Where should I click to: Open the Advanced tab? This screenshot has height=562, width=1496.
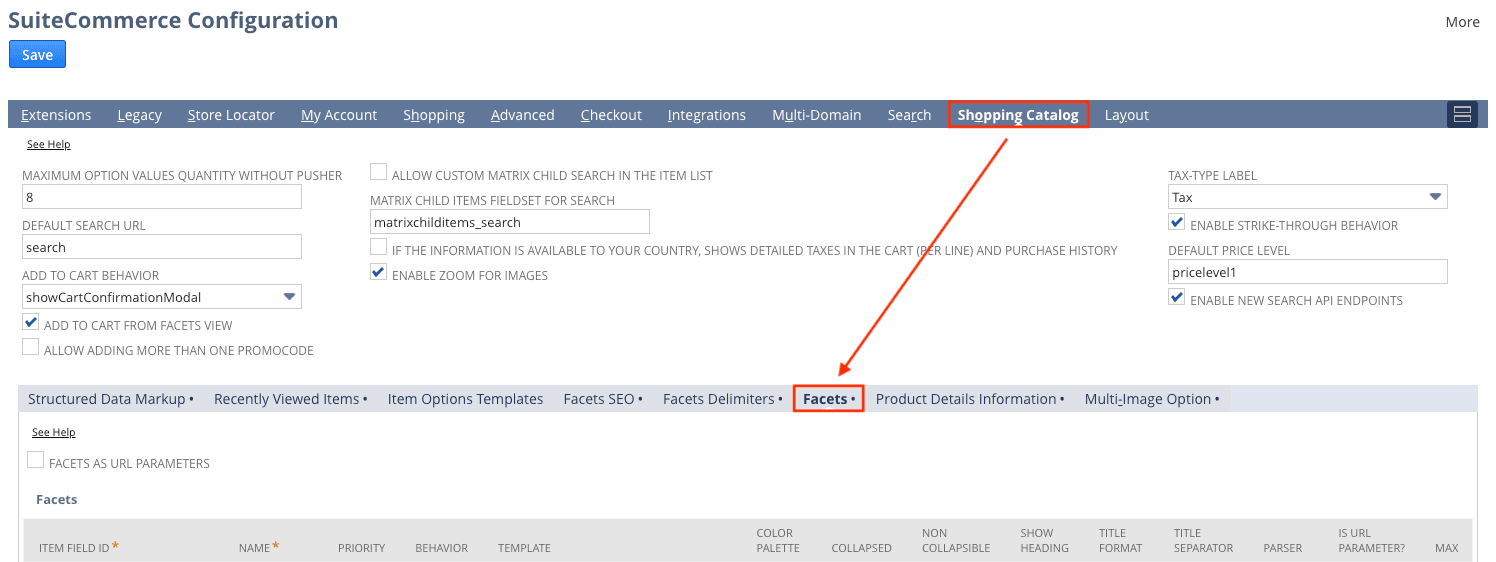522,115
